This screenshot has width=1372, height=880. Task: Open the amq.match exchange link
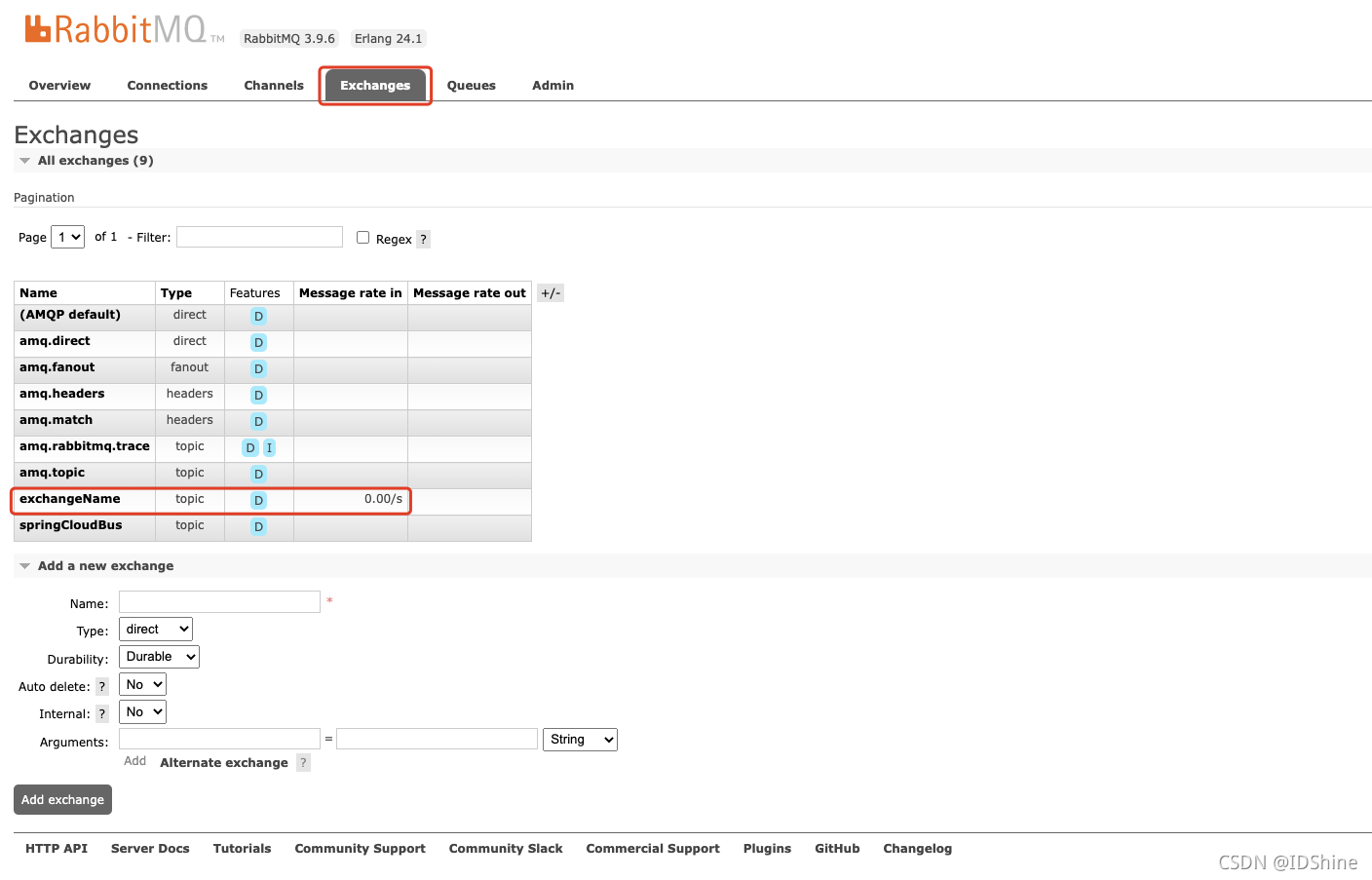pyautogui.click(x=56, y=420)
